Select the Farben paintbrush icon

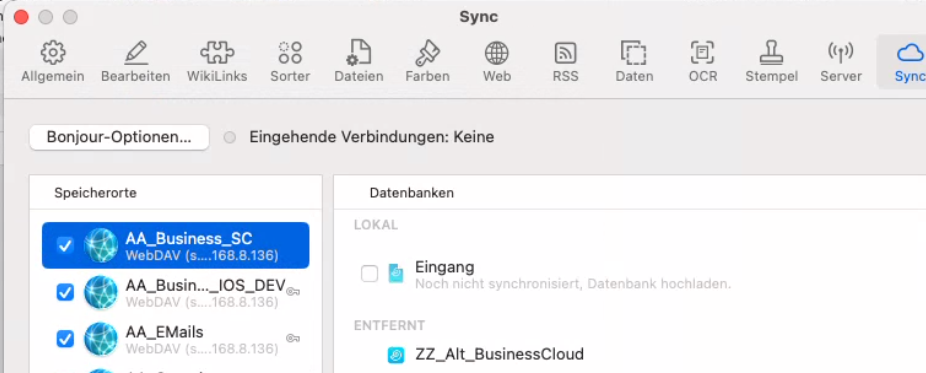point(427,61)
